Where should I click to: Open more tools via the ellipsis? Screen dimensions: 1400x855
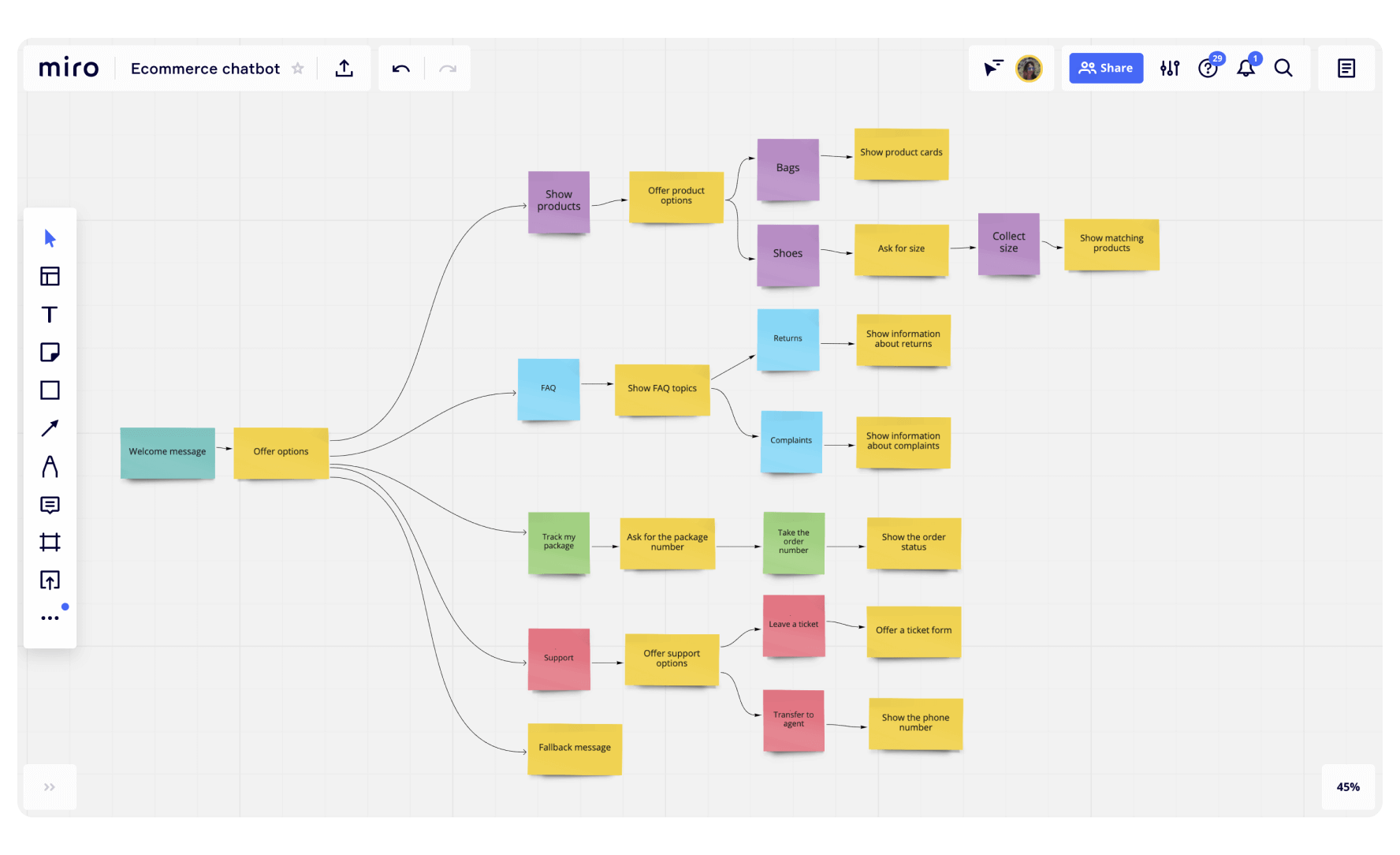pyautogui.click(x=48, y=617)
